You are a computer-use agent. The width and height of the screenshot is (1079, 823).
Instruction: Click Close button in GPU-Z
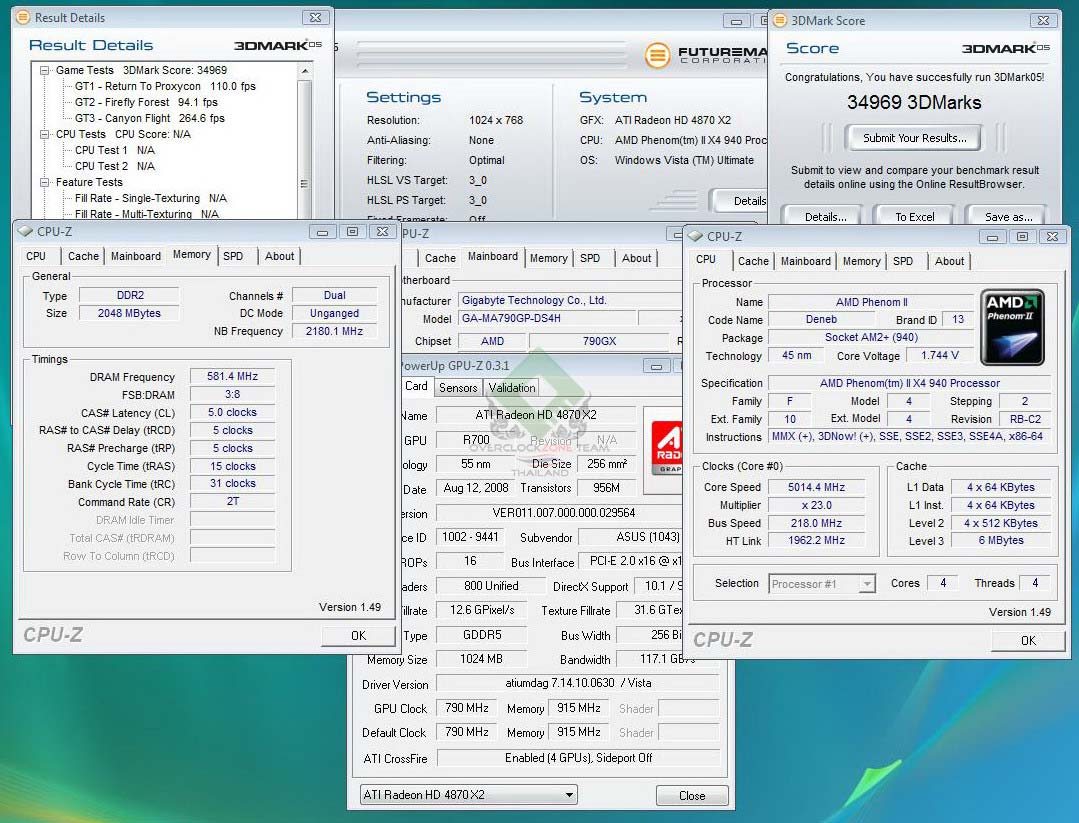coord(692,795)
